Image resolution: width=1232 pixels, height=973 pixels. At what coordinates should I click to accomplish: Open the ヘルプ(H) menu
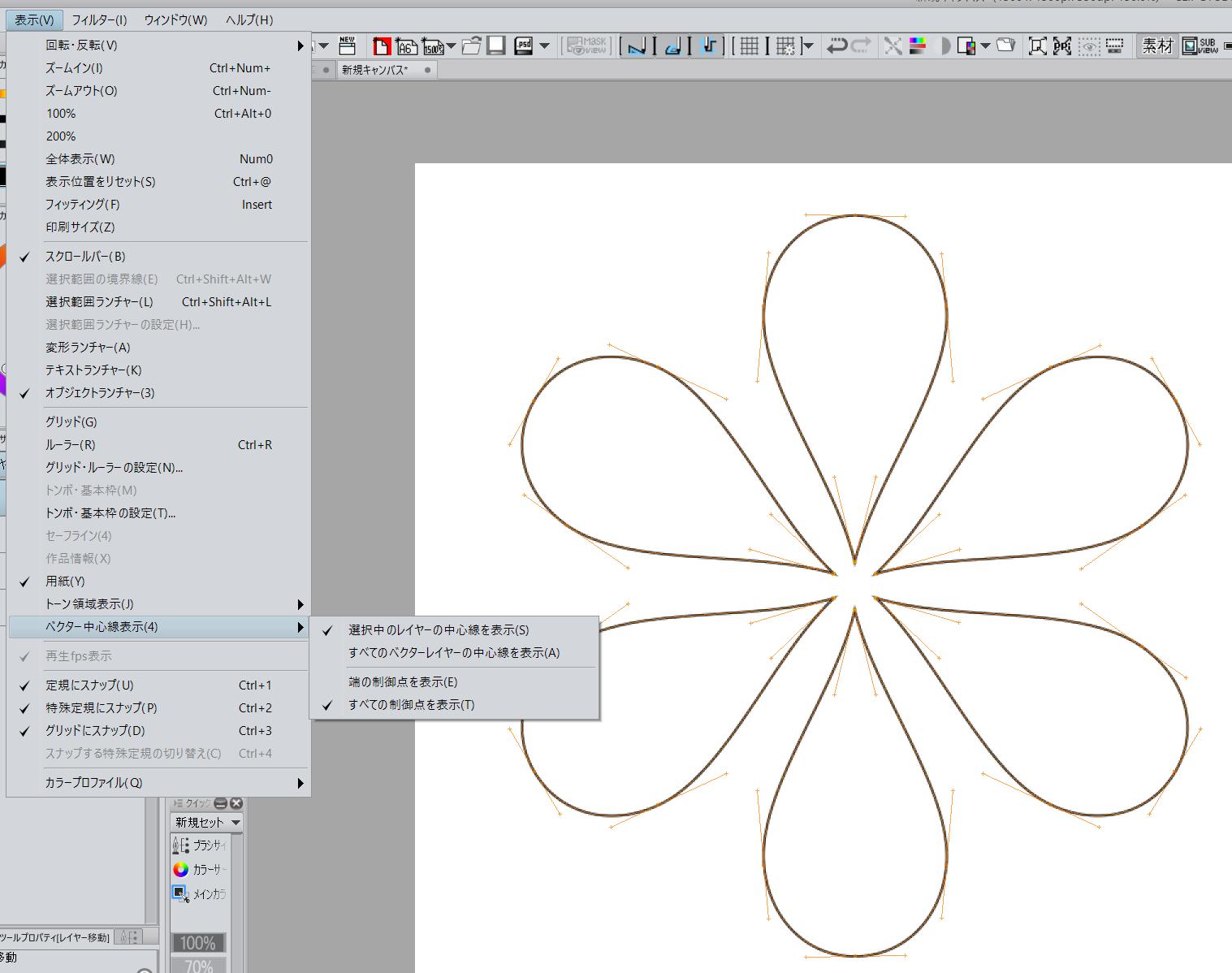pos(249,19)
